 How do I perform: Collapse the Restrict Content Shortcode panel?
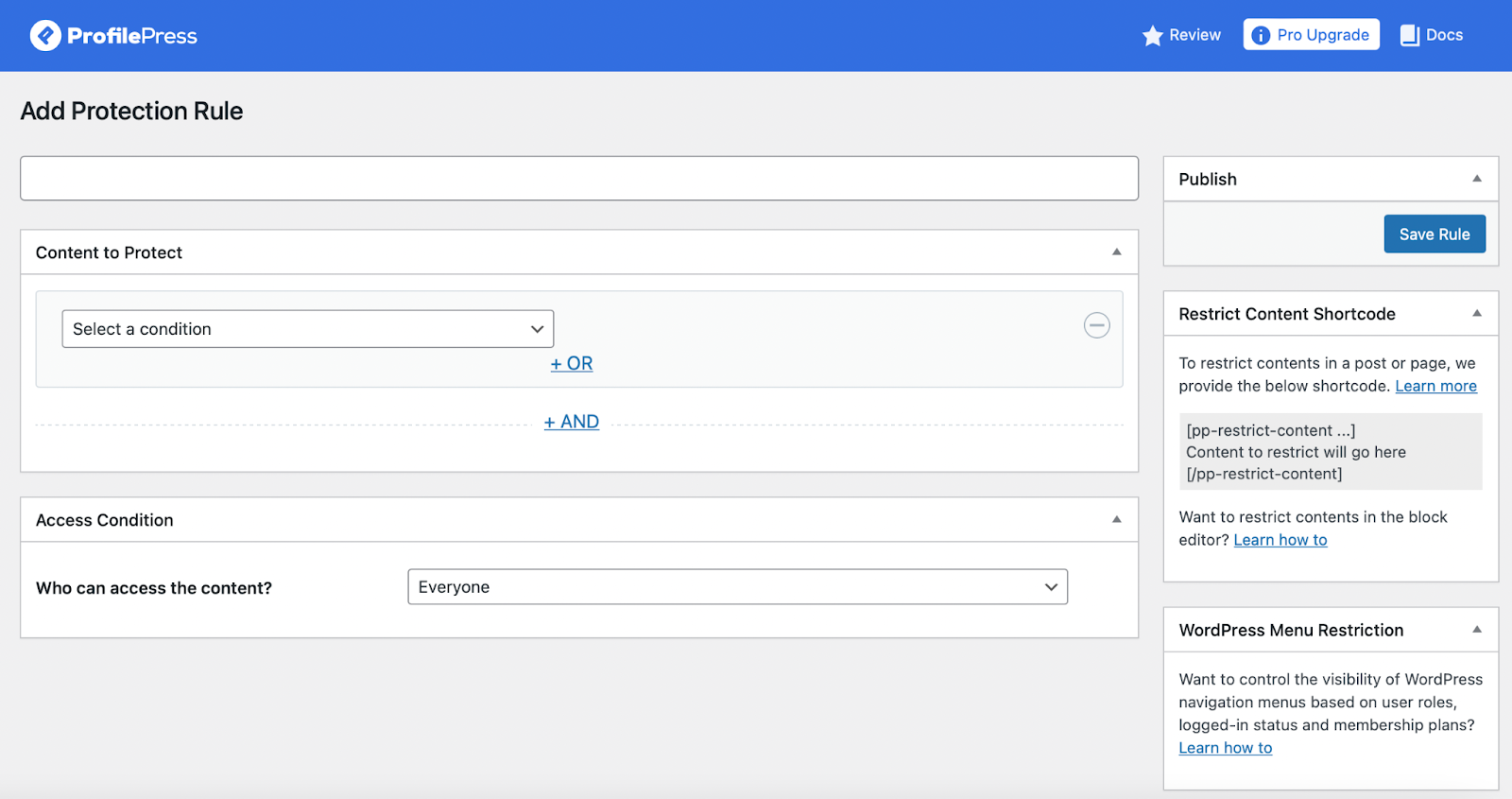pyautogui.click(x=1477, y=313)
